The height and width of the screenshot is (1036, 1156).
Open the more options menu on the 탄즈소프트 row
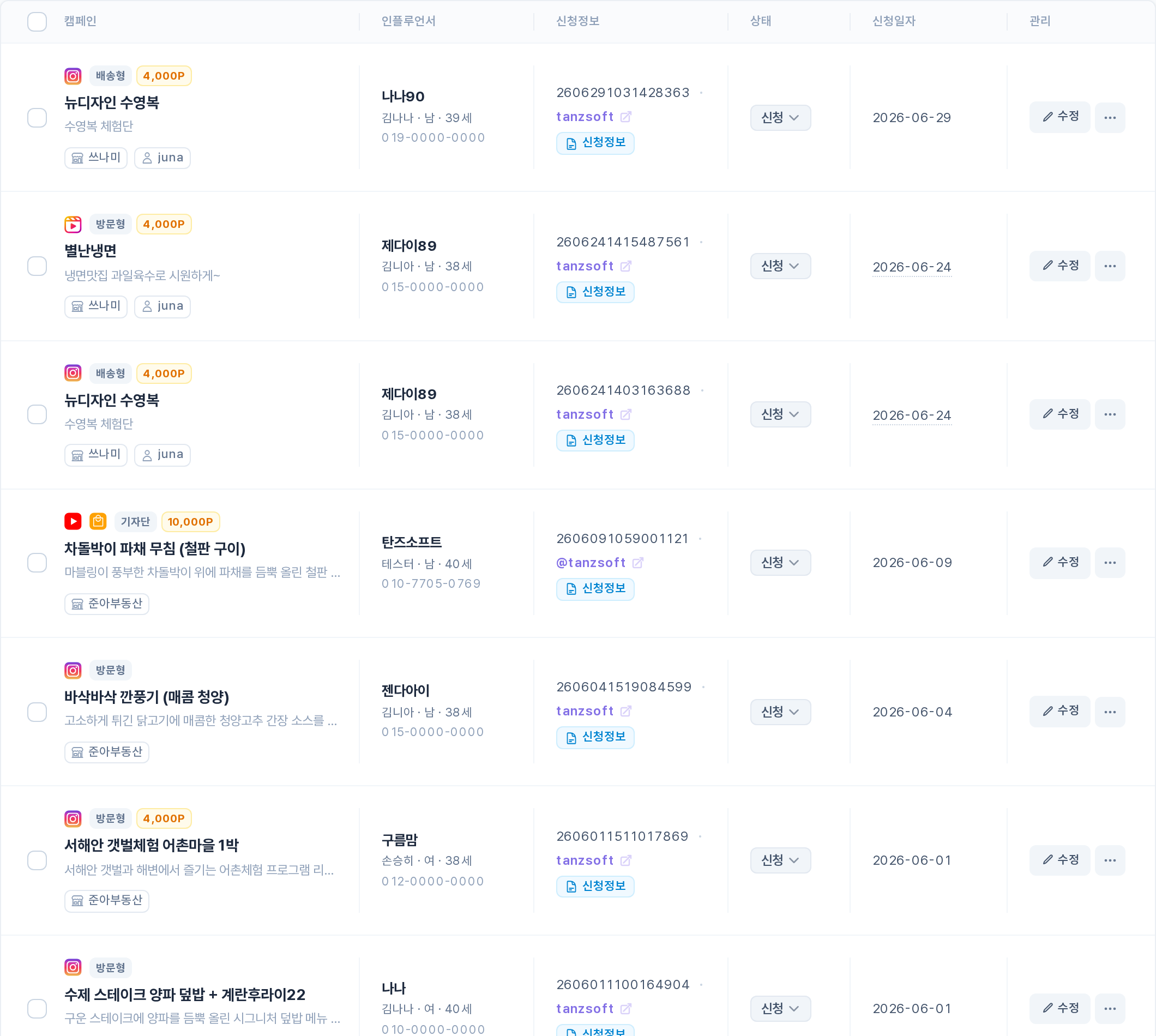[x=1110, y=563]
